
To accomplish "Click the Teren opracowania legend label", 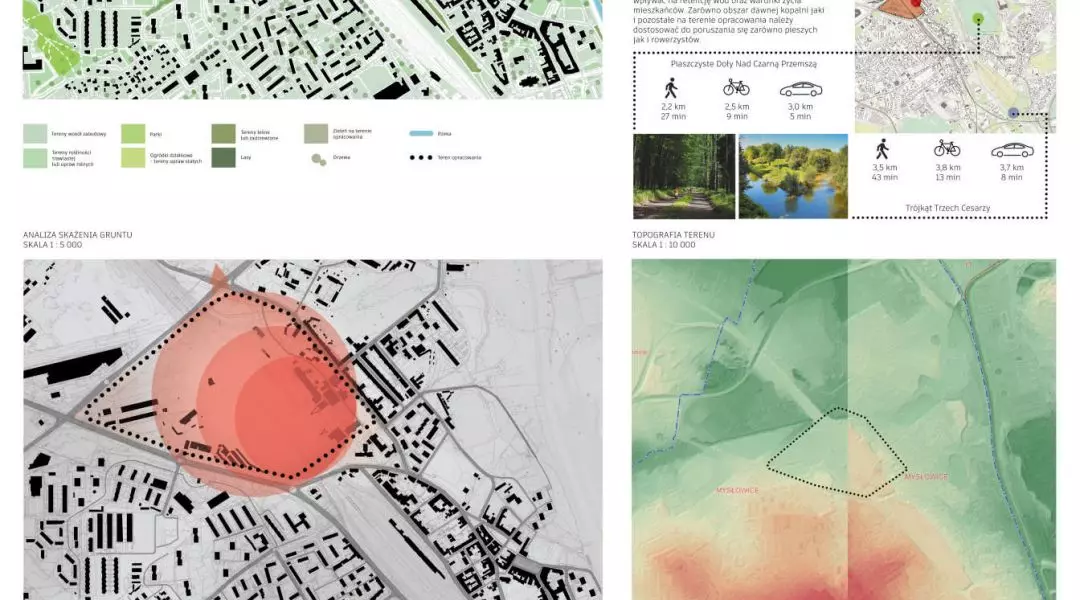I will tap(459, 158).
